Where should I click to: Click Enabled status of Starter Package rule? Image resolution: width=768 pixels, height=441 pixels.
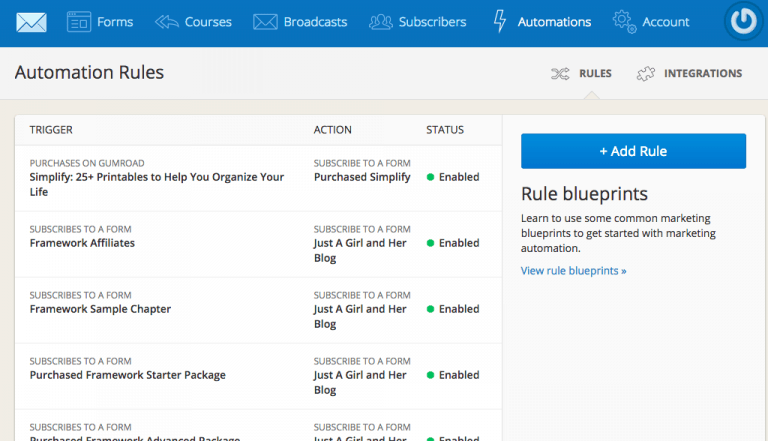[x=459, y=375]
